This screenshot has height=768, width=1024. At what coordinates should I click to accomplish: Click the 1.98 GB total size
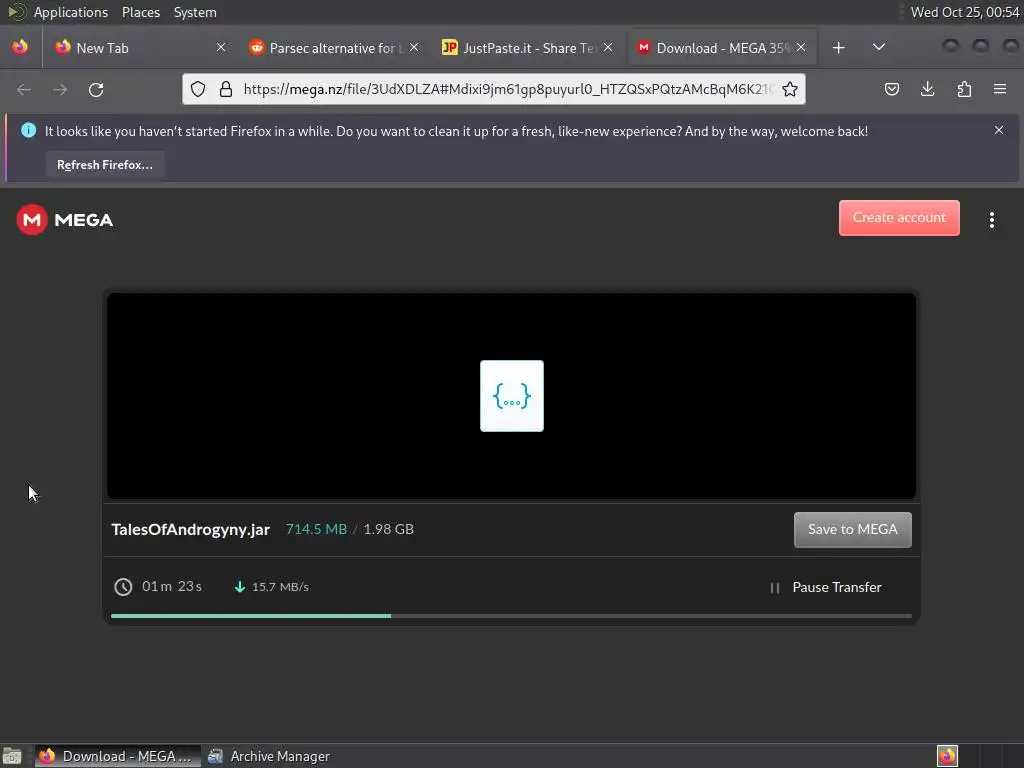pos(389,529)
